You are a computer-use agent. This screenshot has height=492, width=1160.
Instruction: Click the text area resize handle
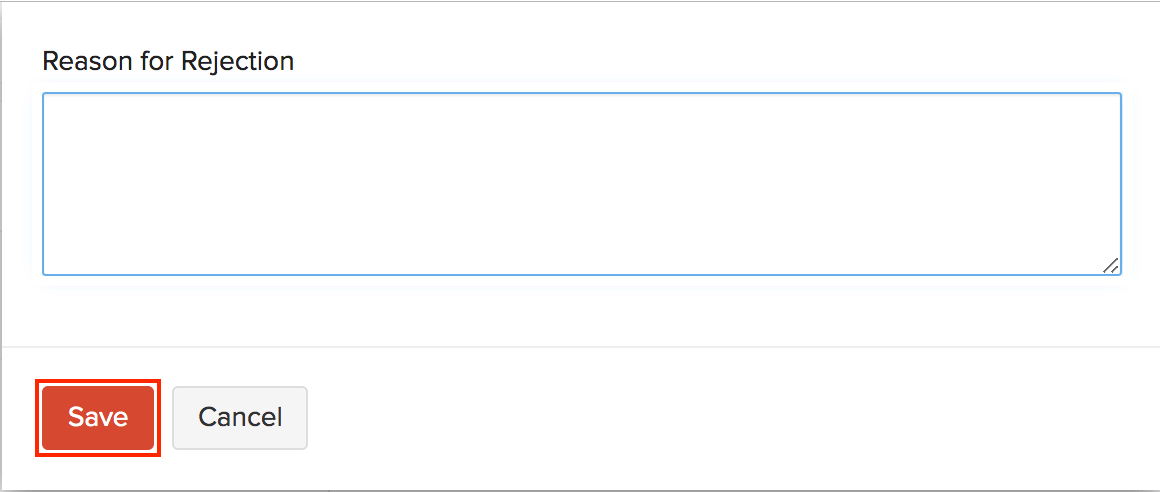1110,265
